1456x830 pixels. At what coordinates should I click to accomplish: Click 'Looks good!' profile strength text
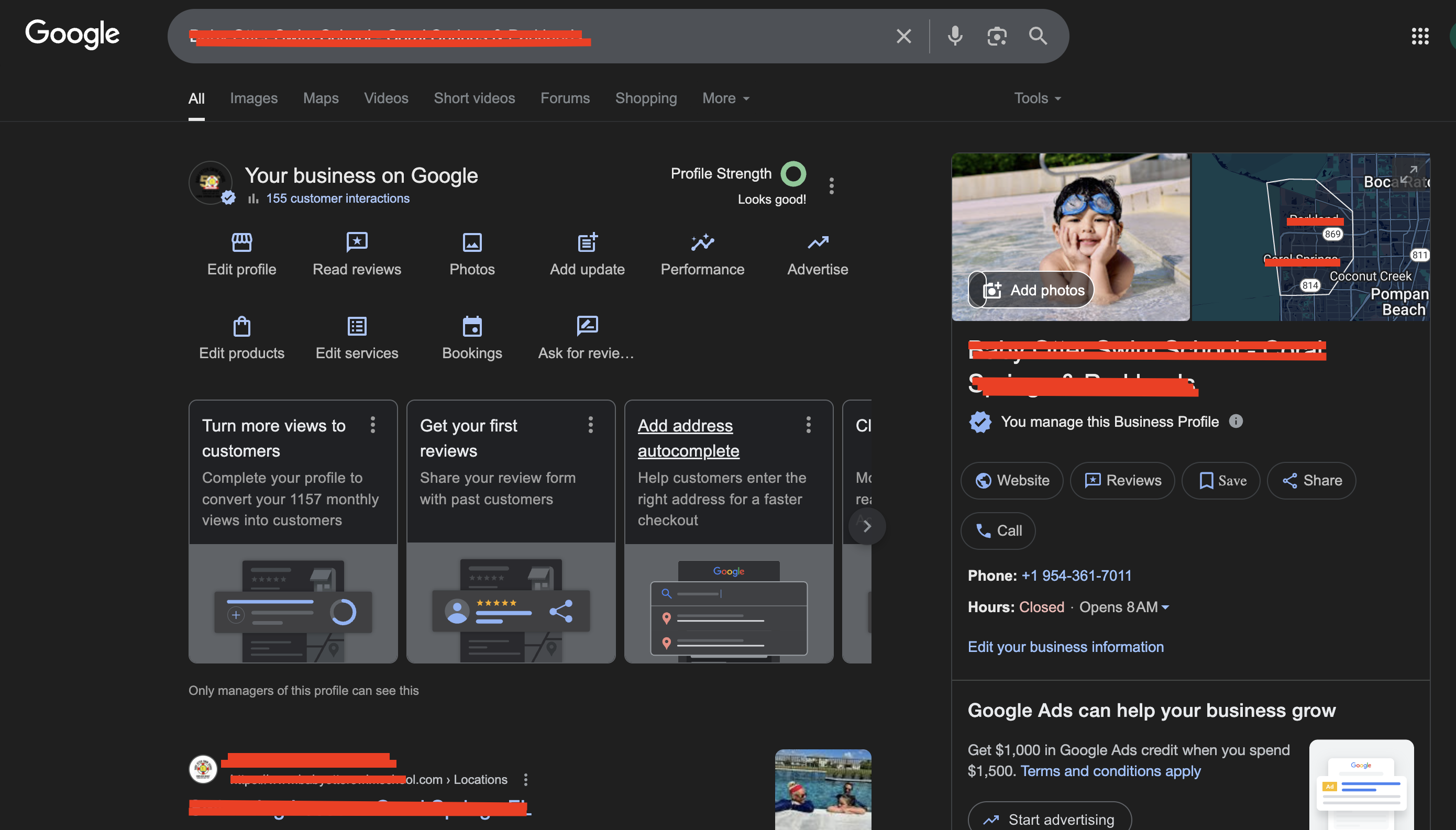click(x=771, y=199)
